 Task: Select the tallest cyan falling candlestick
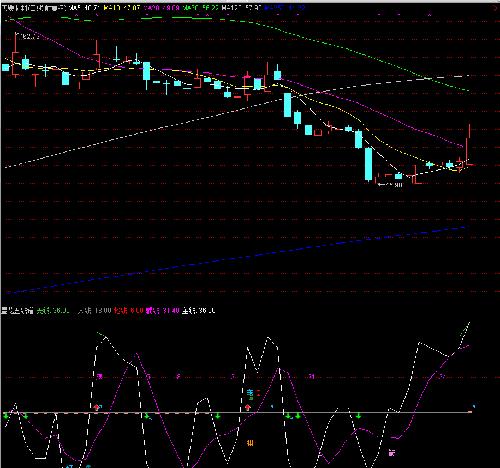(368, 164)
